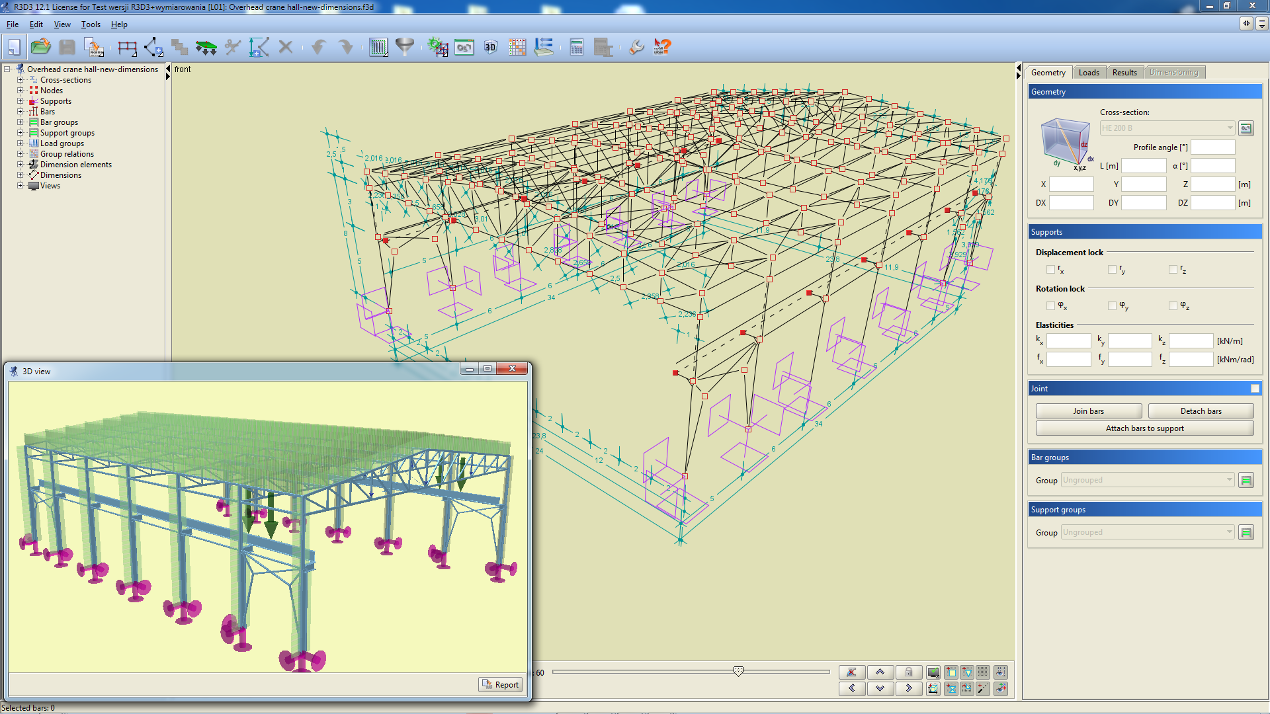Toggle the Joint panel header checkbox
Image resolution: width=1270 pixels, height=714 pixels.
coord(1255,388)
